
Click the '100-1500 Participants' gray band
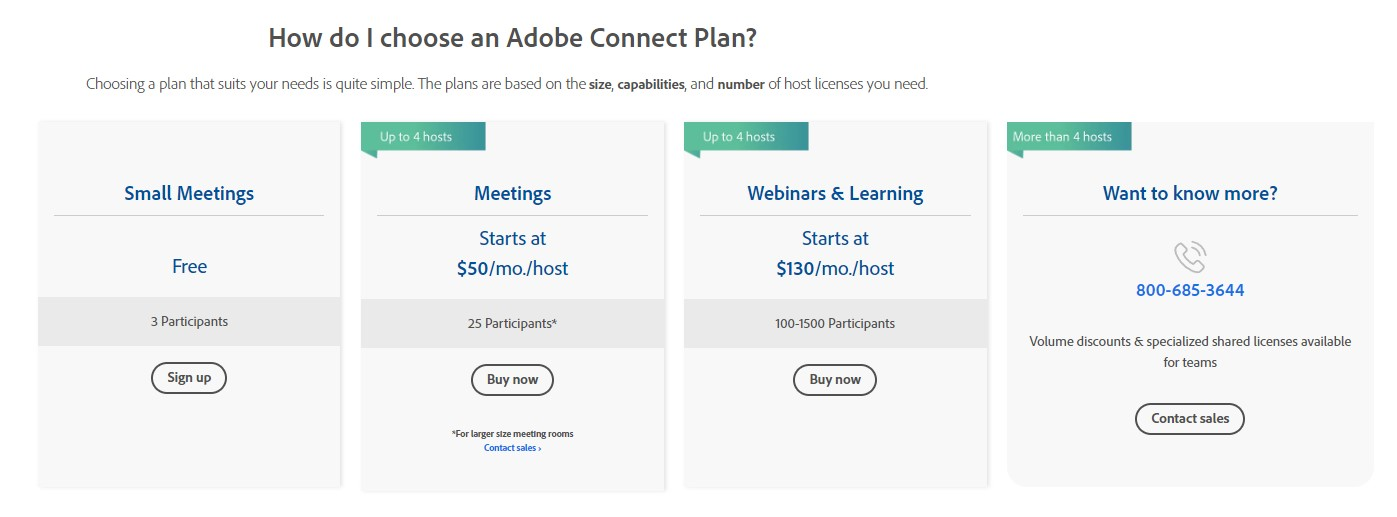tap(835, 324)
